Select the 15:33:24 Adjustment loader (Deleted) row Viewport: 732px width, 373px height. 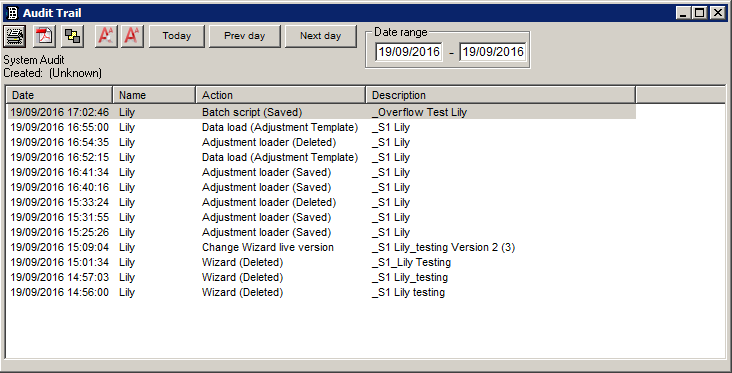[321, 202]
